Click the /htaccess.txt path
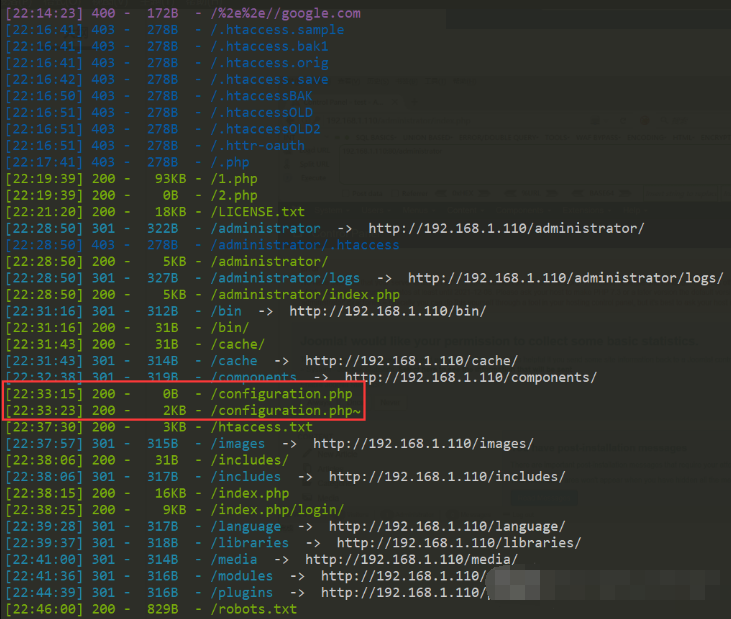731x619 pixels. click(x=261, y=427)
